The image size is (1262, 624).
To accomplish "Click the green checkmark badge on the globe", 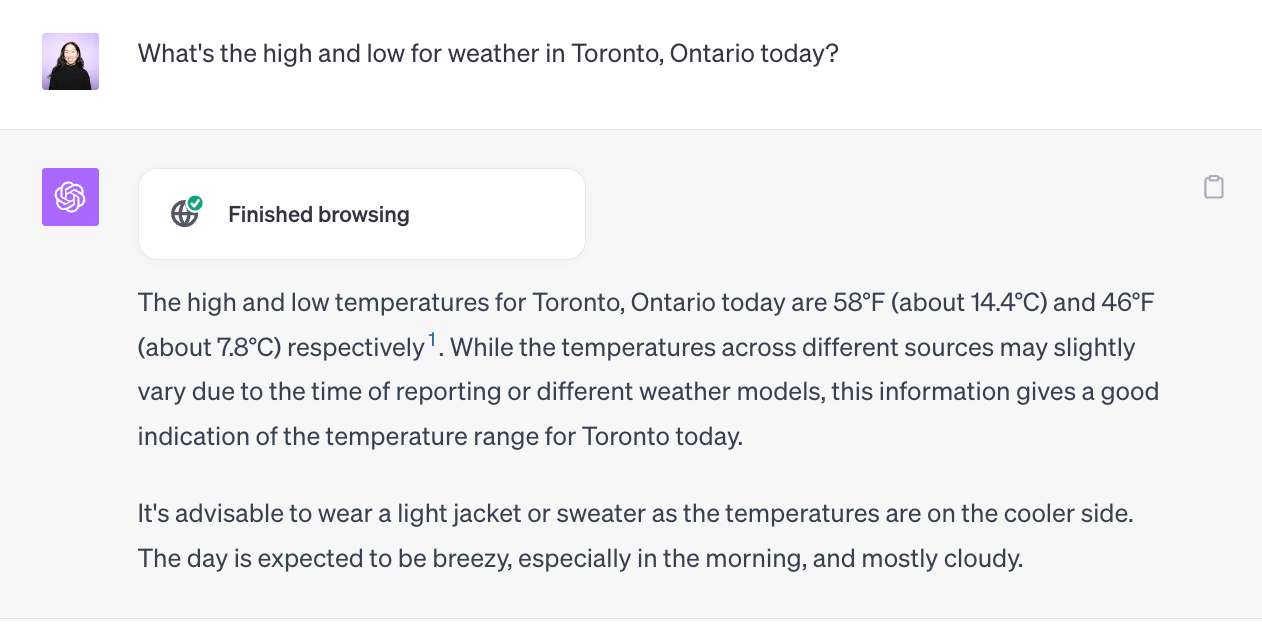I will (x=195, y=204).
